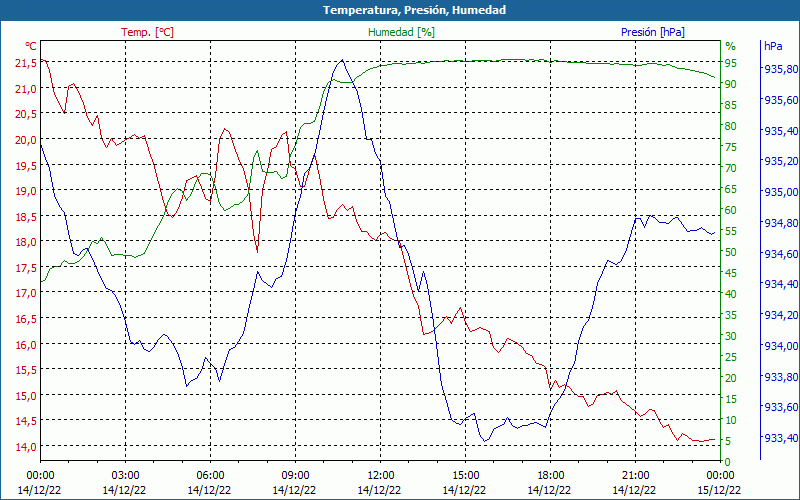This screenshot has height=500, width=800.
Task: Click '935,80' on the pressure axis
Action: [781, 69]
